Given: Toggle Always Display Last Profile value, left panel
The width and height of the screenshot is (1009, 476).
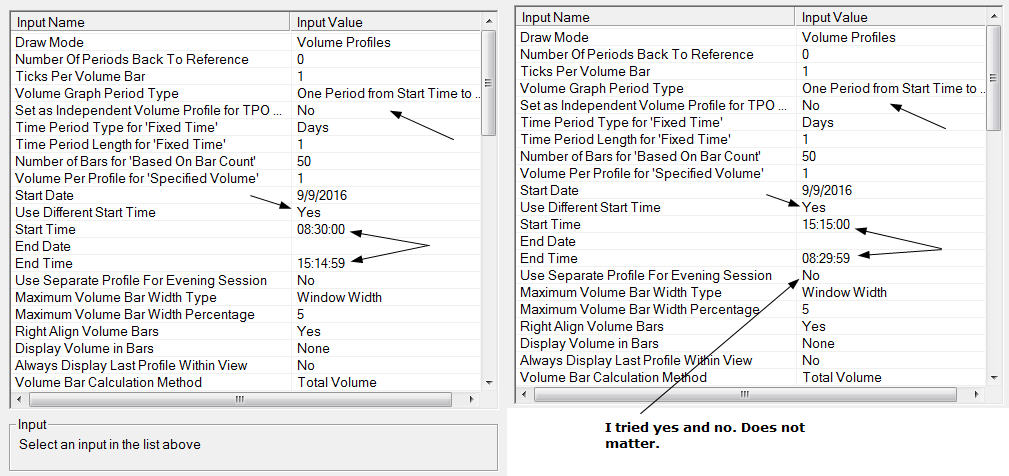Looking at the screenshot, I should point(306,365).
